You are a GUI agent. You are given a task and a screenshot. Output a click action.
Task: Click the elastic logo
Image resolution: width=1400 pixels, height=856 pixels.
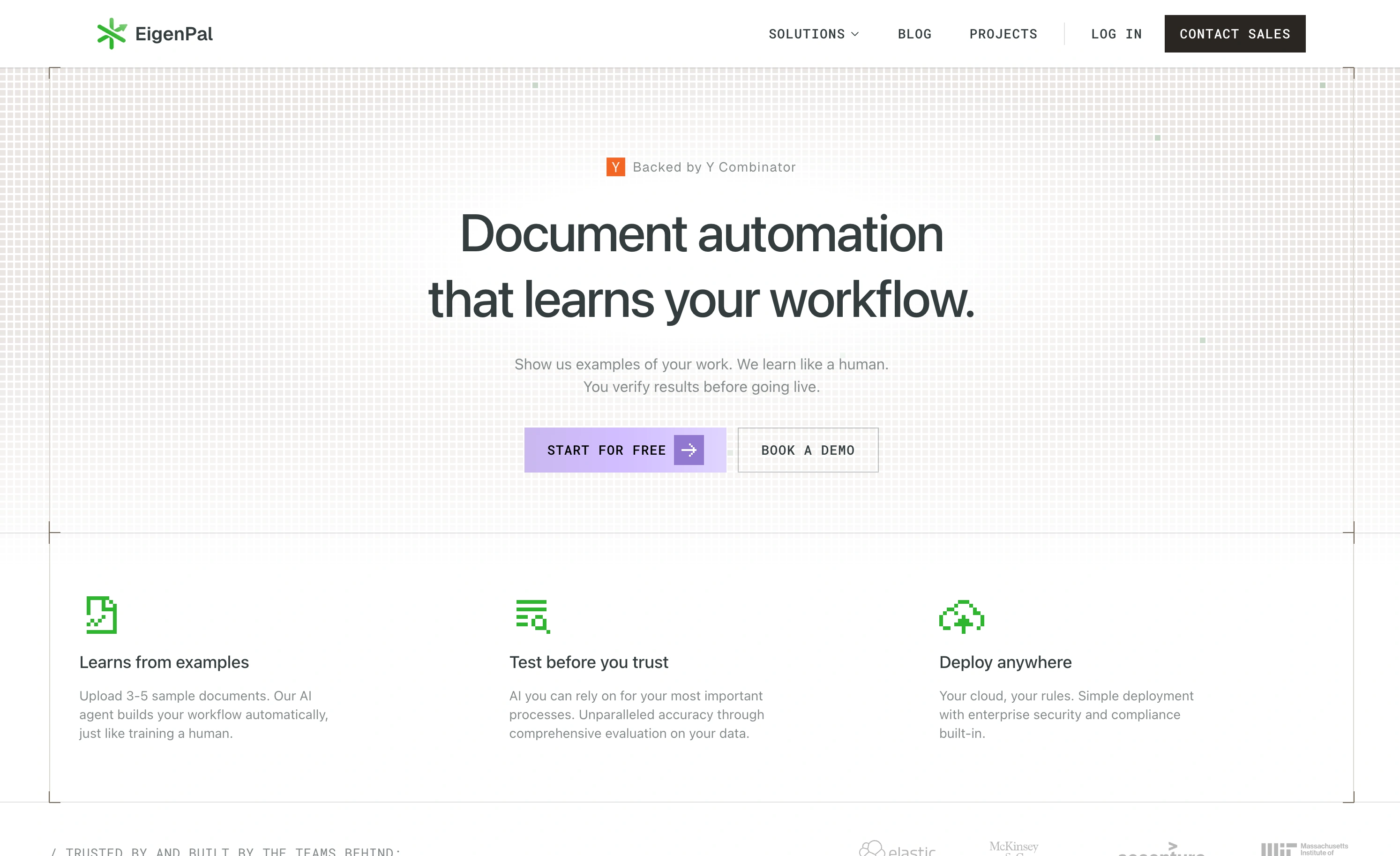(897, 848)
